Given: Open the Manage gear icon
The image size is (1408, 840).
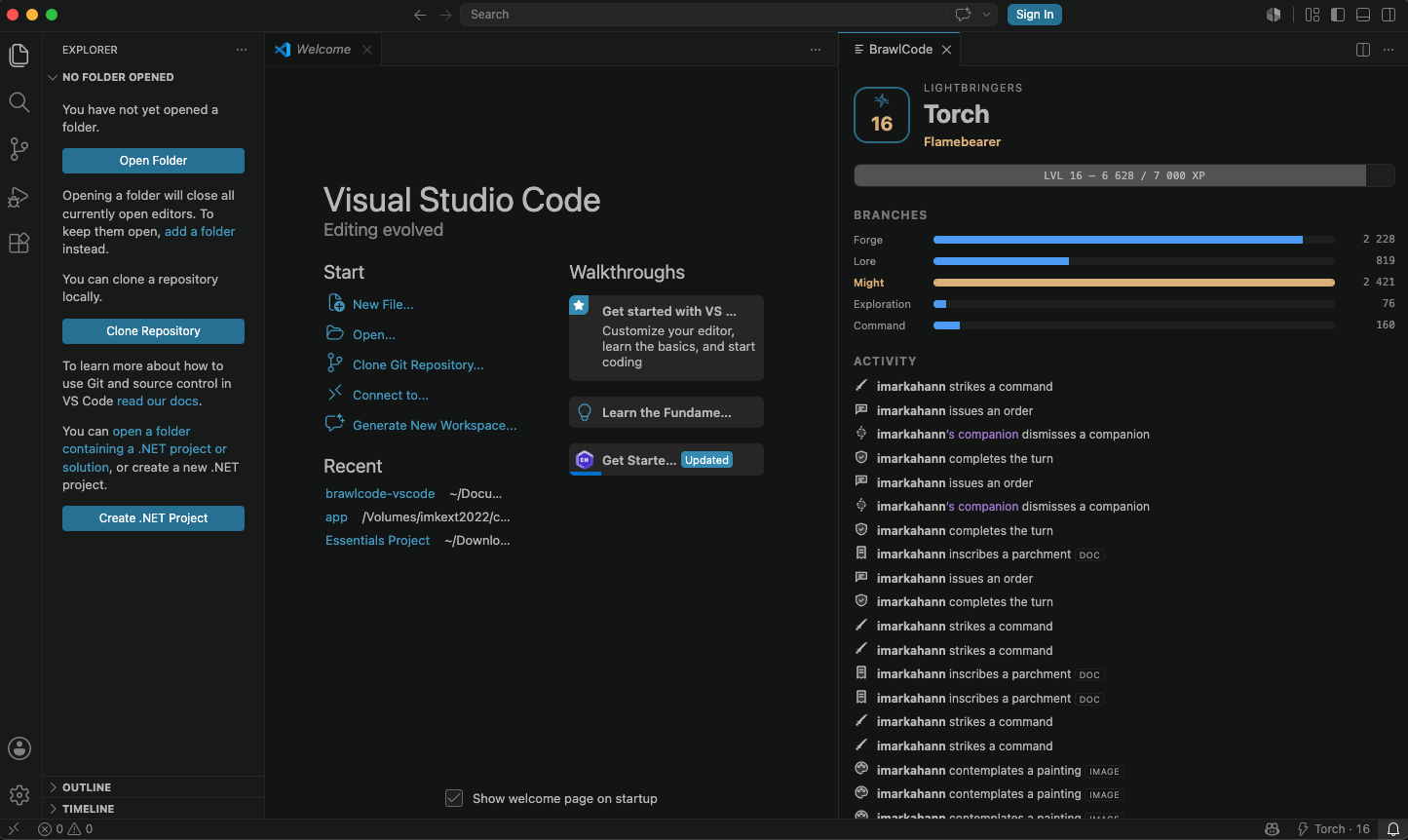Looking at the screenshot, I should coord(19,795).
